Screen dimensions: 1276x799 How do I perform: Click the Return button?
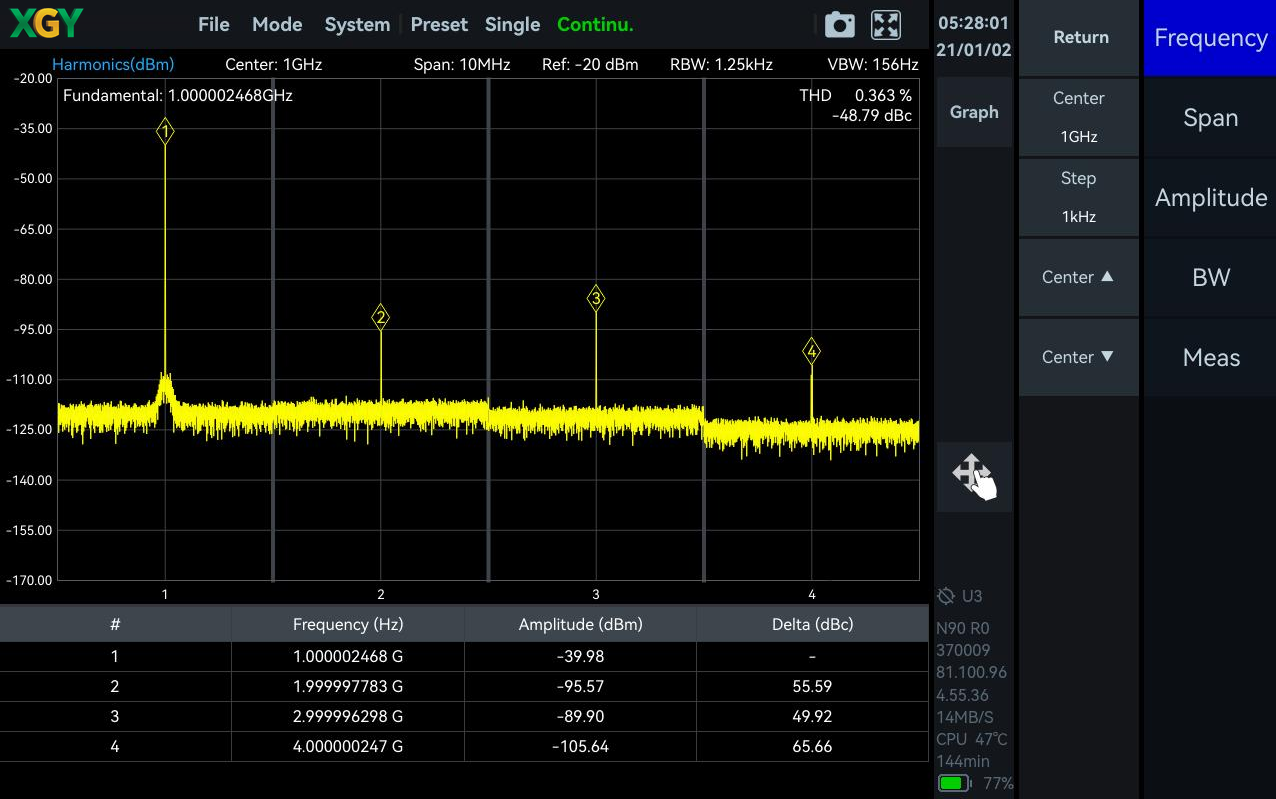coord(1081,37)
